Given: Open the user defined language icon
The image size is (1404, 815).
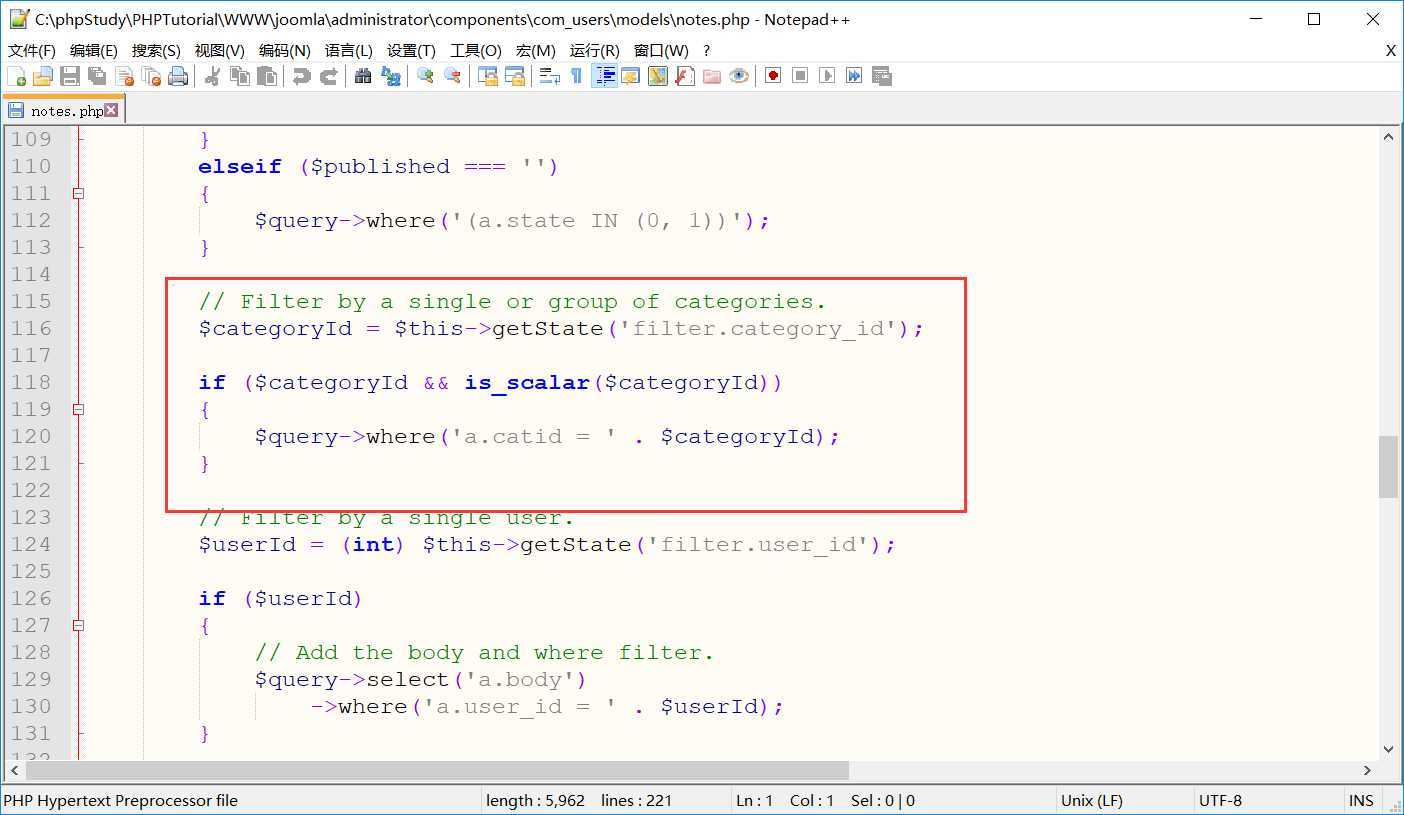Looking at the screenshot, I should (630, 76).
